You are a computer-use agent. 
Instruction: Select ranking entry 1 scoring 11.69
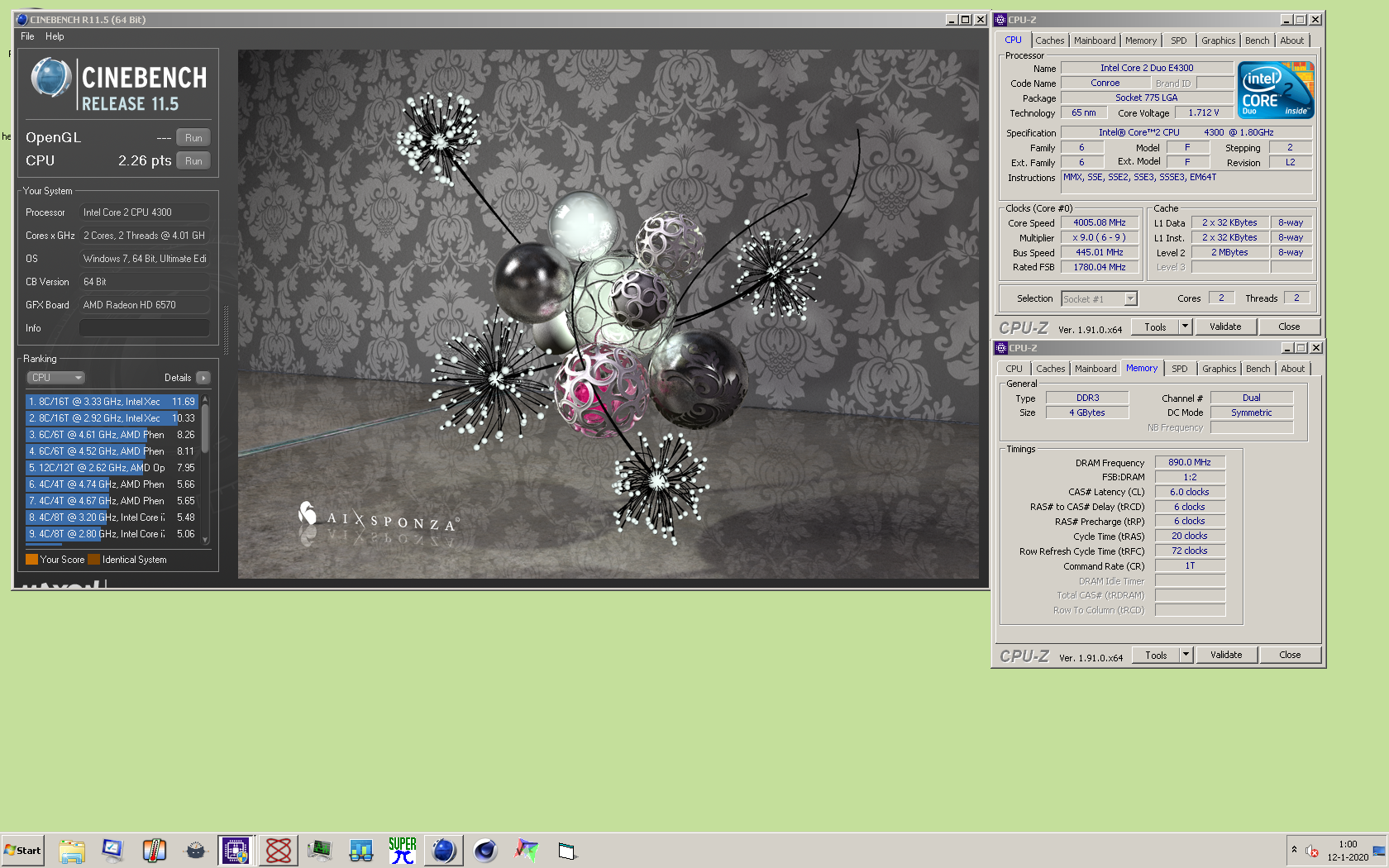click(112, 402)
